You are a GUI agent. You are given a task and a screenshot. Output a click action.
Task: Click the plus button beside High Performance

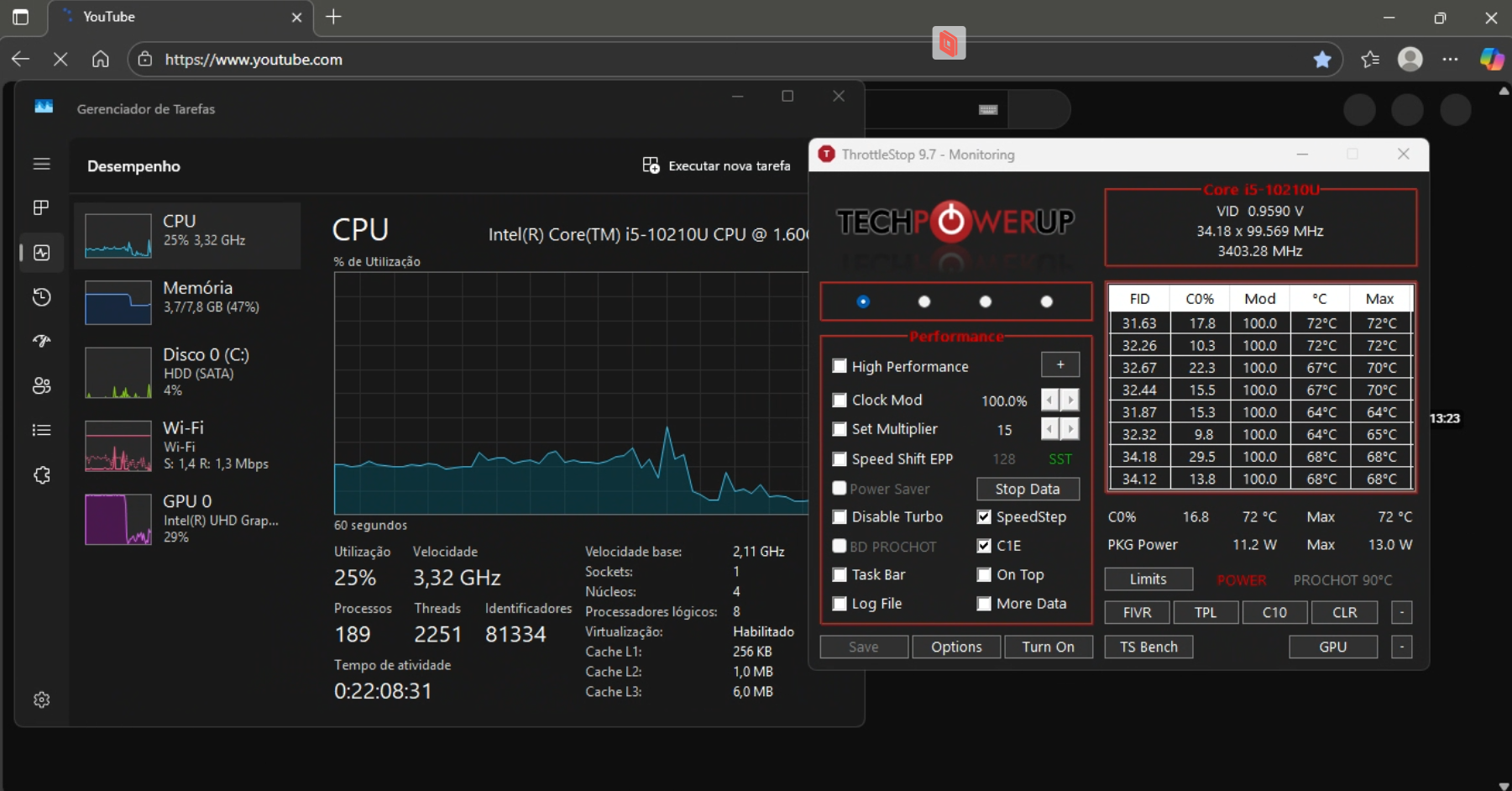(x=1060, y=365)
